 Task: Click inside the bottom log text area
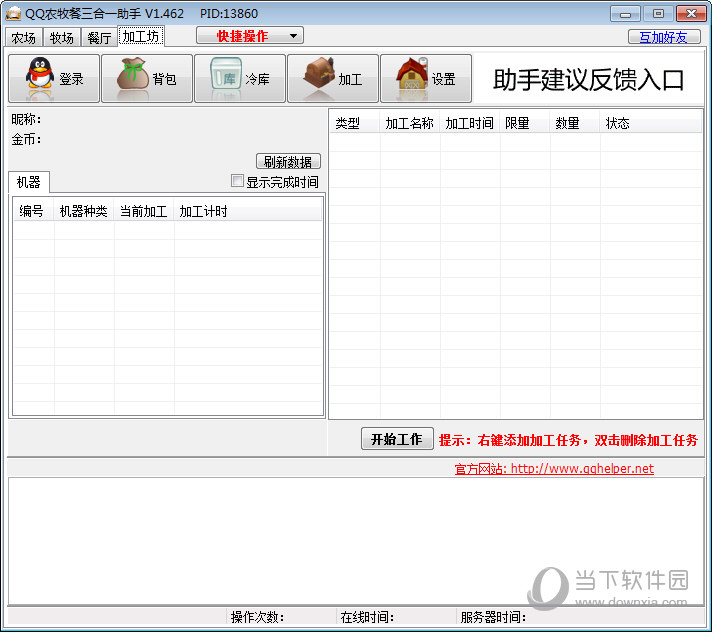[356, 540]
